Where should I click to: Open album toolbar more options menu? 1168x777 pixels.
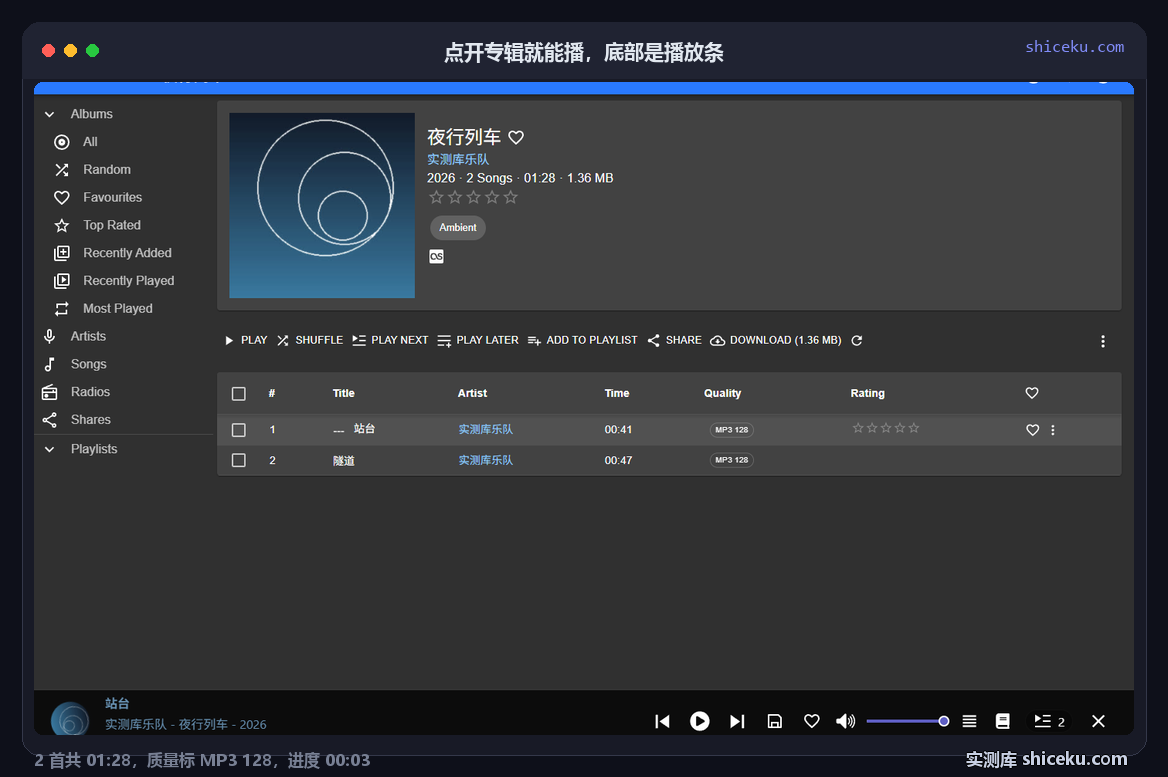pos(1103,341)
